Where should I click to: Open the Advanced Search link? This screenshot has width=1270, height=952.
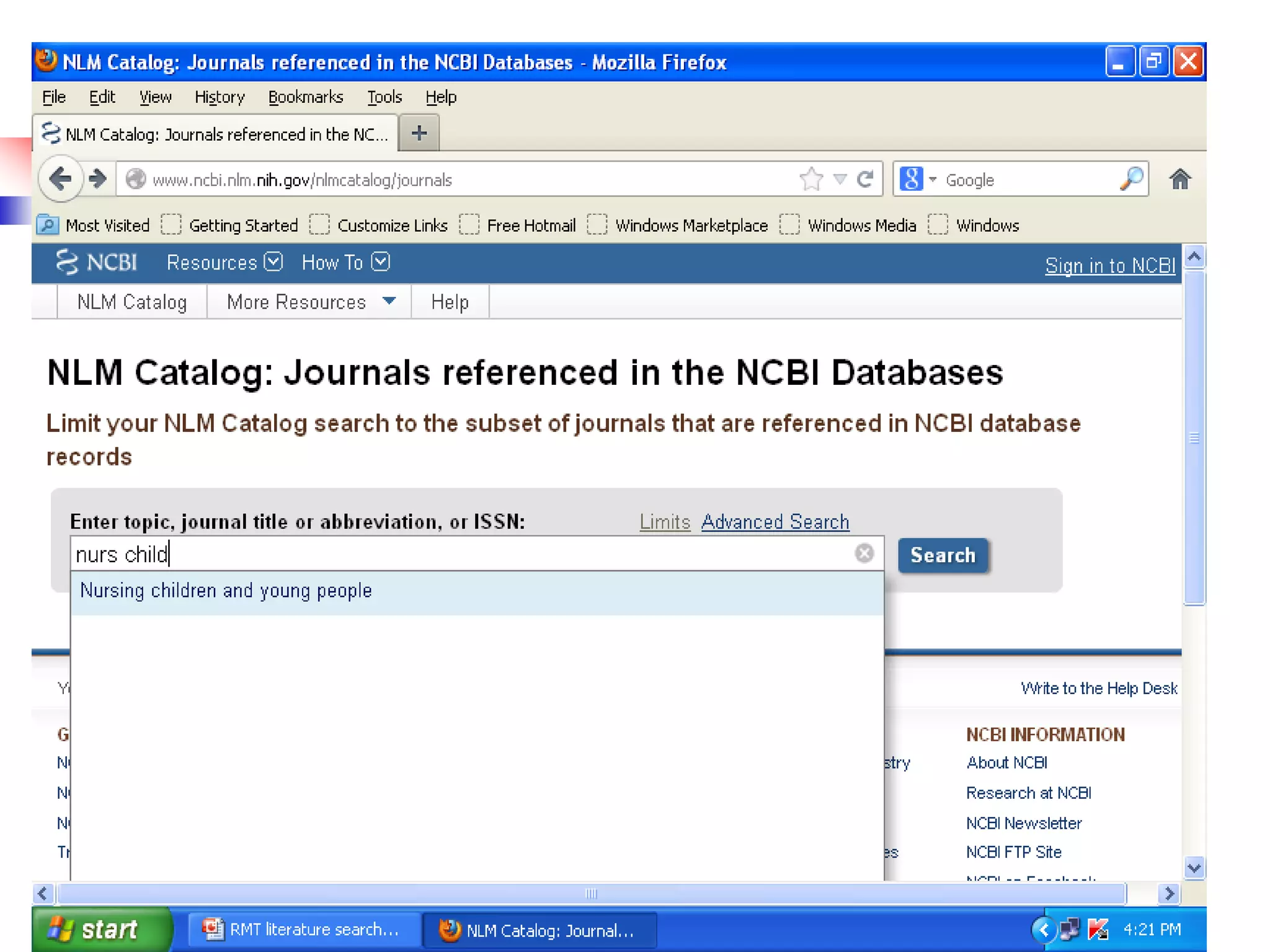pyautogui.click(x=775, y=522)
